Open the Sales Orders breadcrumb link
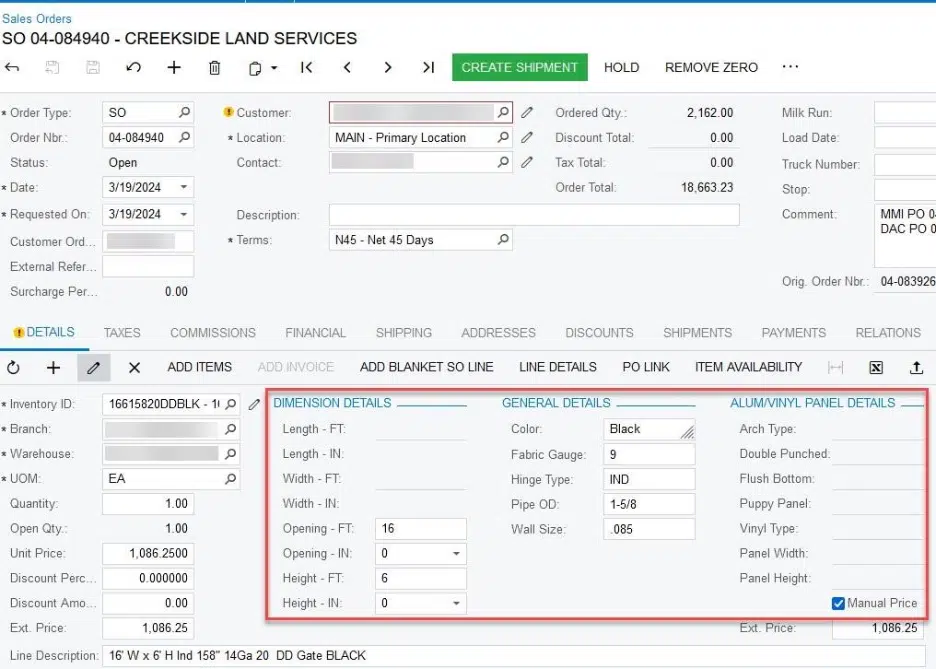This screenshot has width=936, height=669. point(37,18)
